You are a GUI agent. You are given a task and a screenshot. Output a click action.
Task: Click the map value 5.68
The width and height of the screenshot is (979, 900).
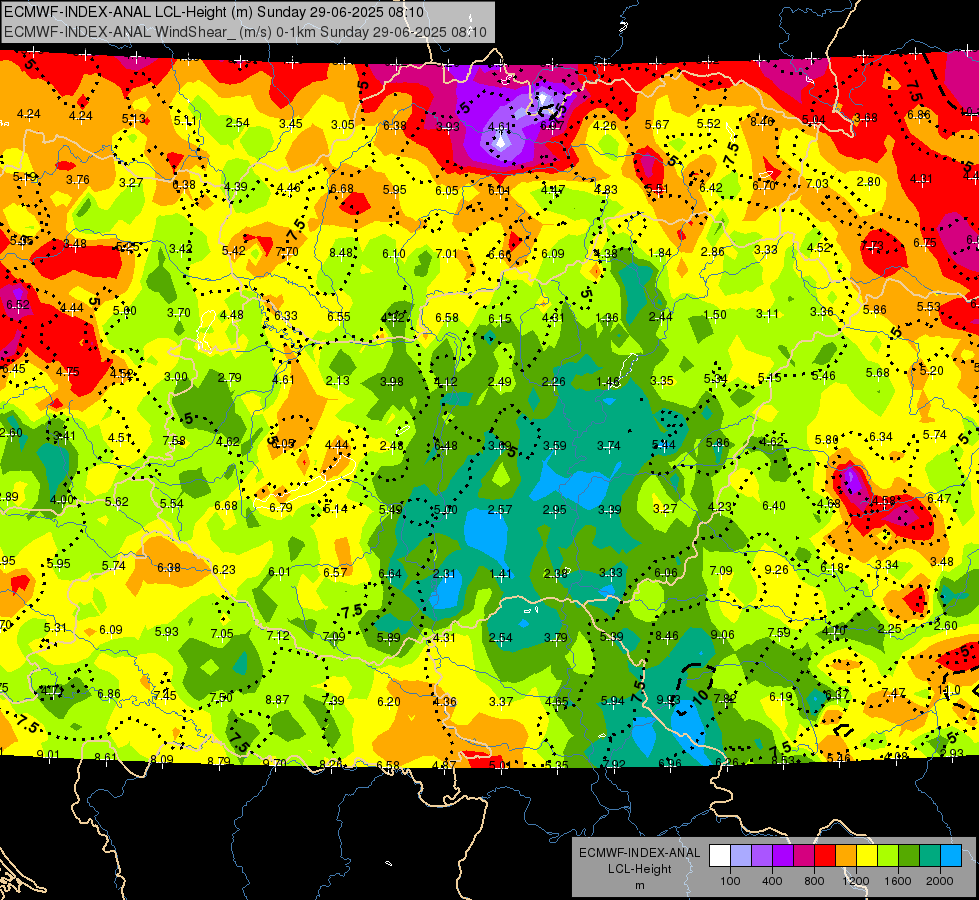[877, 372]
